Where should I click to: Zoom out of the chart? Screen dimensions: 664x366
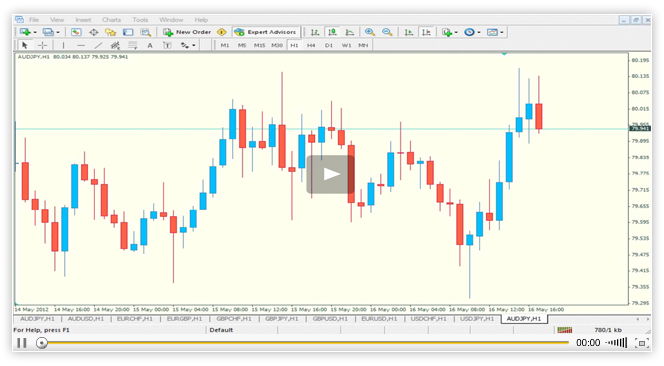(387, 32)
